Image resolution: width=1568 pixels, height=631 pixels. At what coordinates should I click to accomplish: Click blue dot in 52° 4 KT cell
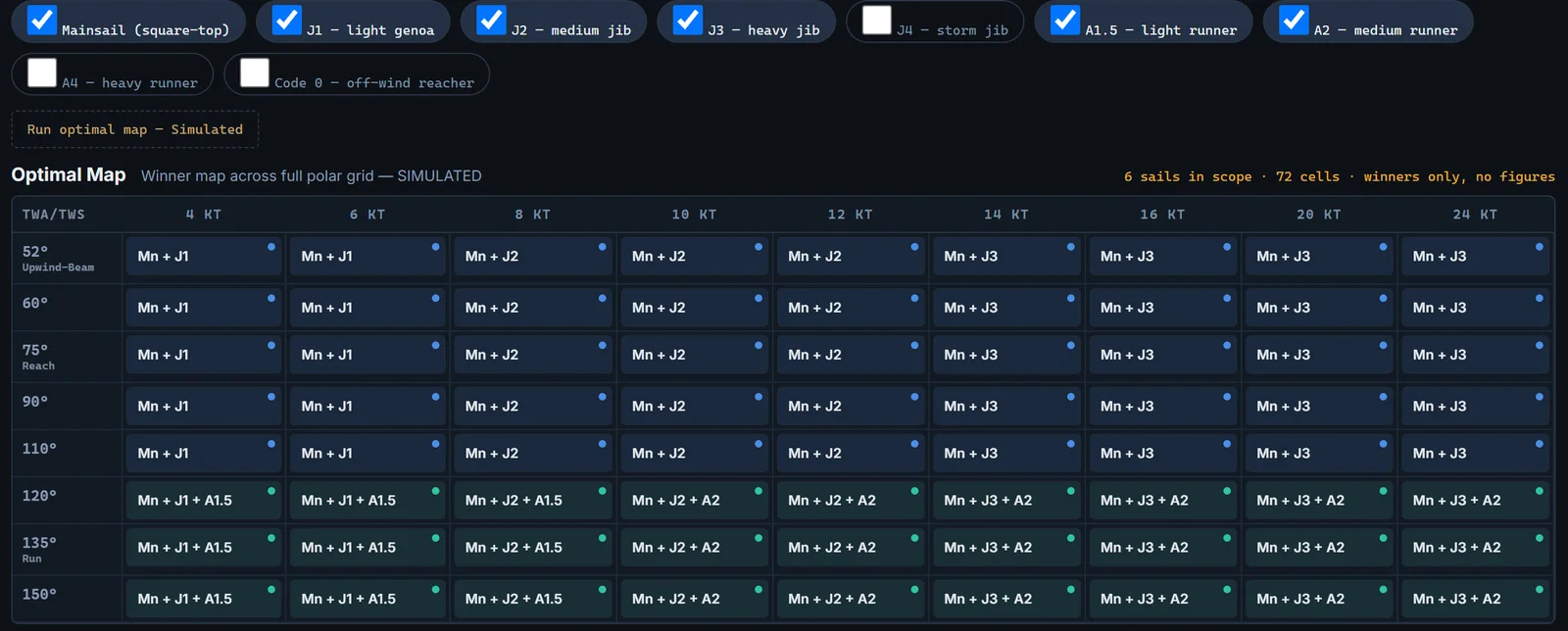click(271, 247)
